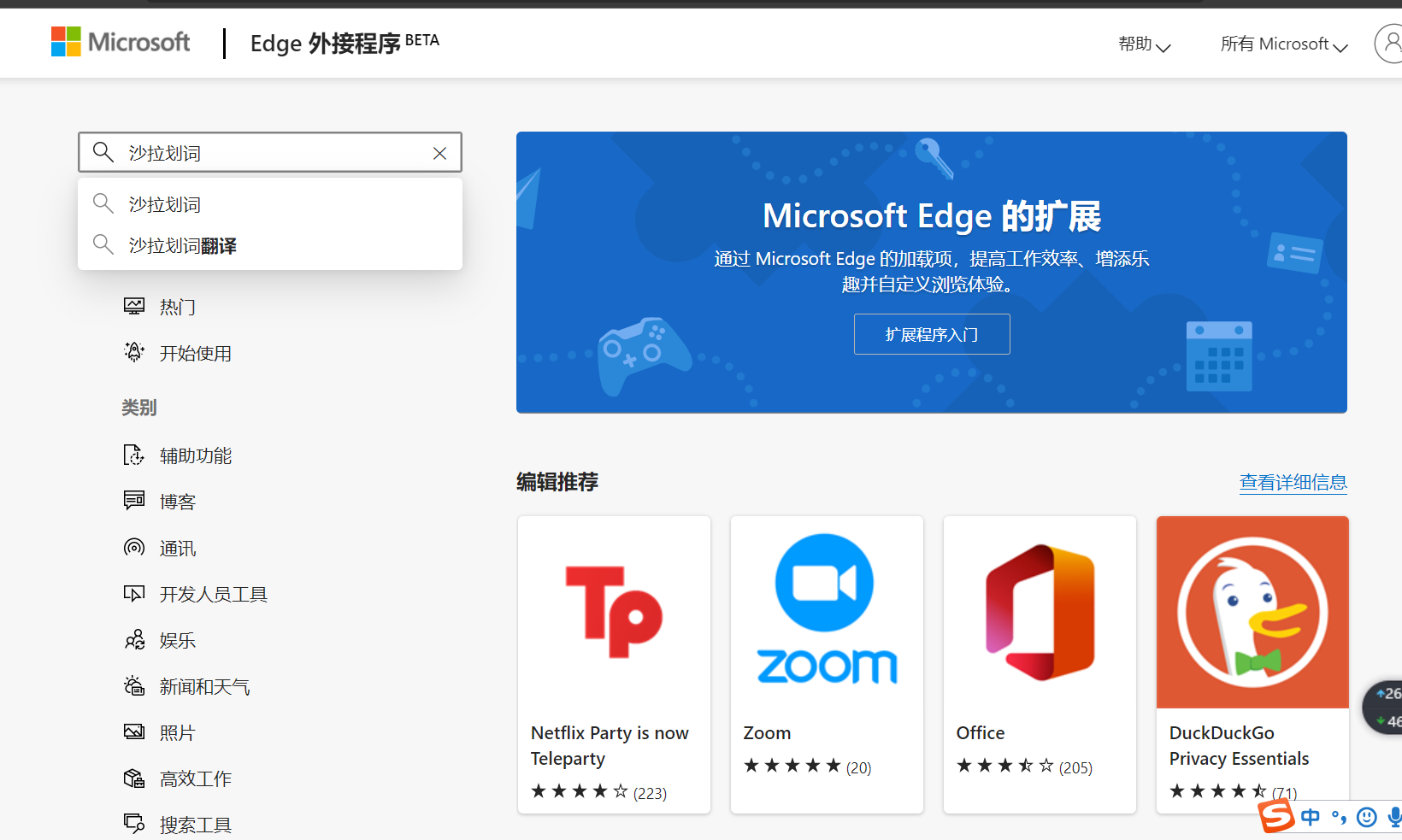The image size is (1402, 840).
Task: Click the 照片 category icon
Action: pos(134,731)
